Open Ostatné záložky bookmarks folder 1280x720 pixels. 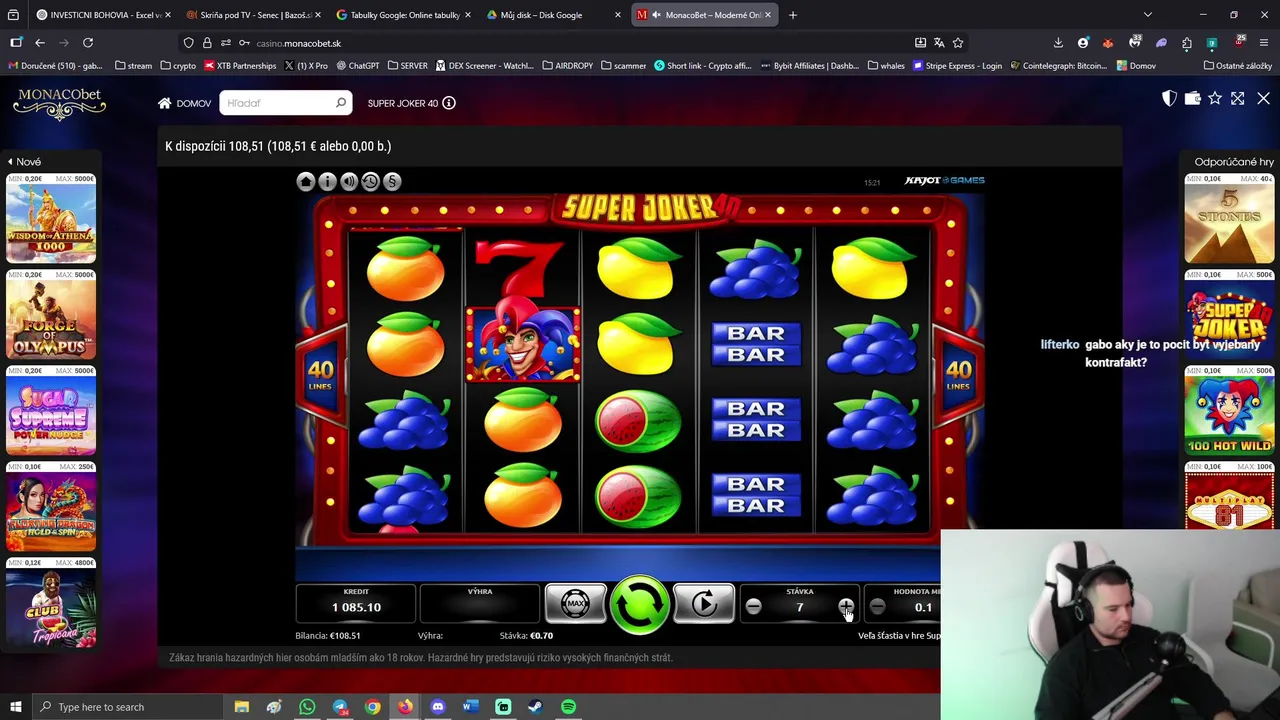point(1237,66)
